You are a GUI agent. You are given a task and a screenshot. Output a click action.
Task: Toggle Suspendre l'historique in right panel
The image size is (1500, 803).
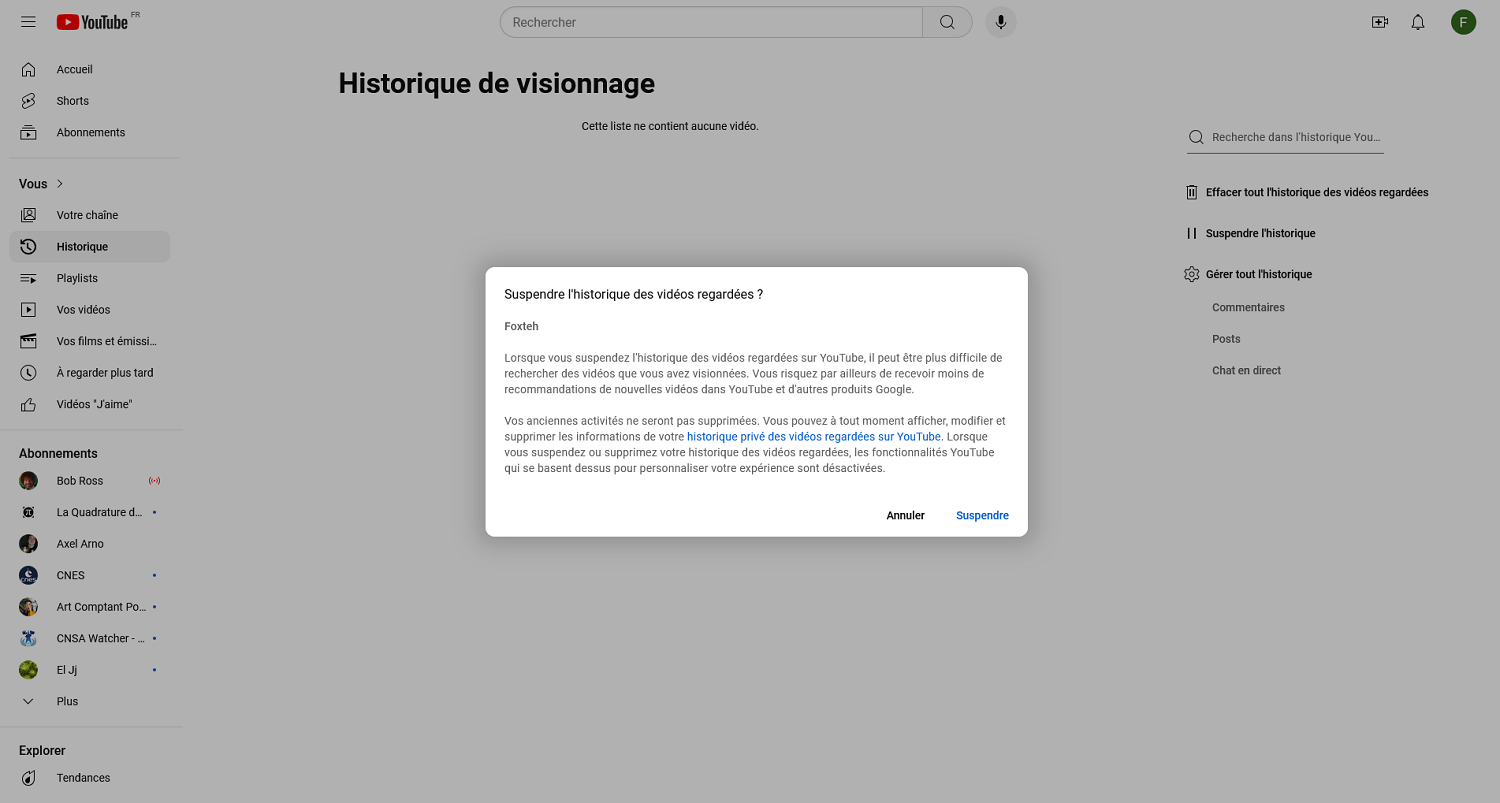tap(1259, 233)
